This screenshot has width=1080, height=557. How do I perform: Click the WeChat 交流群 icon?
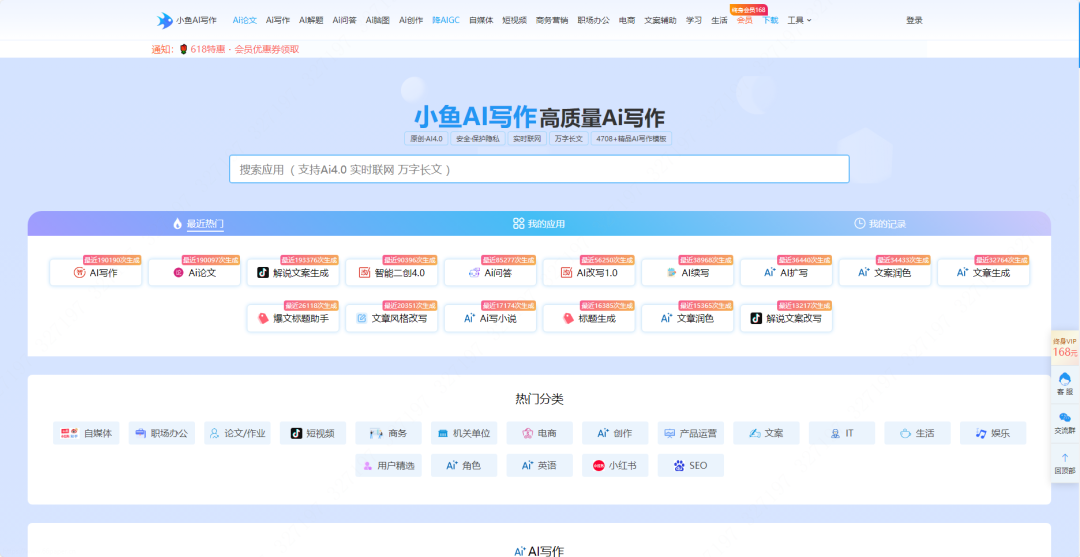[x=1065, y=418]
